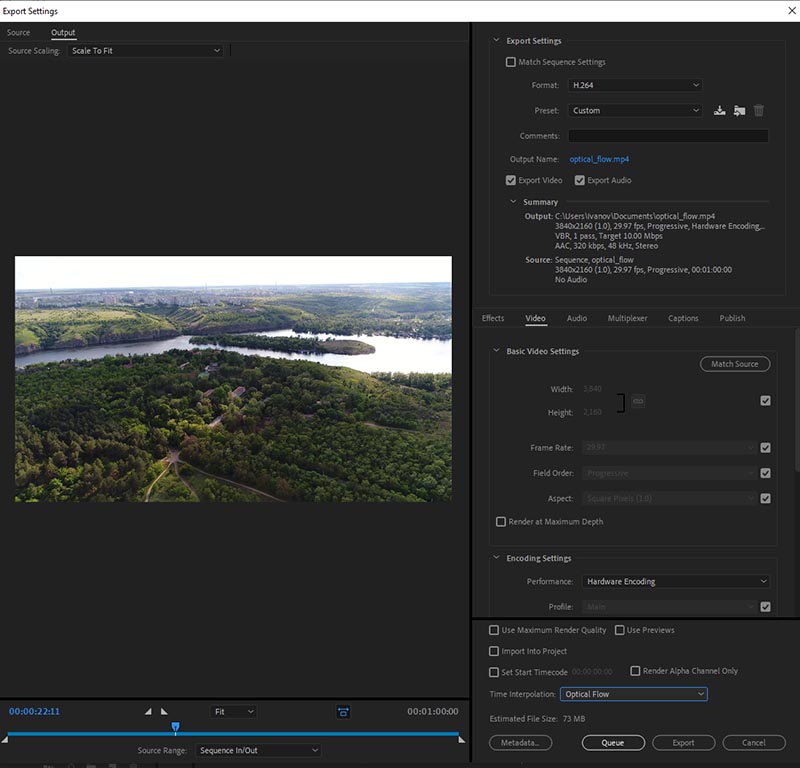Toggle the Width/Height match source checkbox

tap(765, 401)
